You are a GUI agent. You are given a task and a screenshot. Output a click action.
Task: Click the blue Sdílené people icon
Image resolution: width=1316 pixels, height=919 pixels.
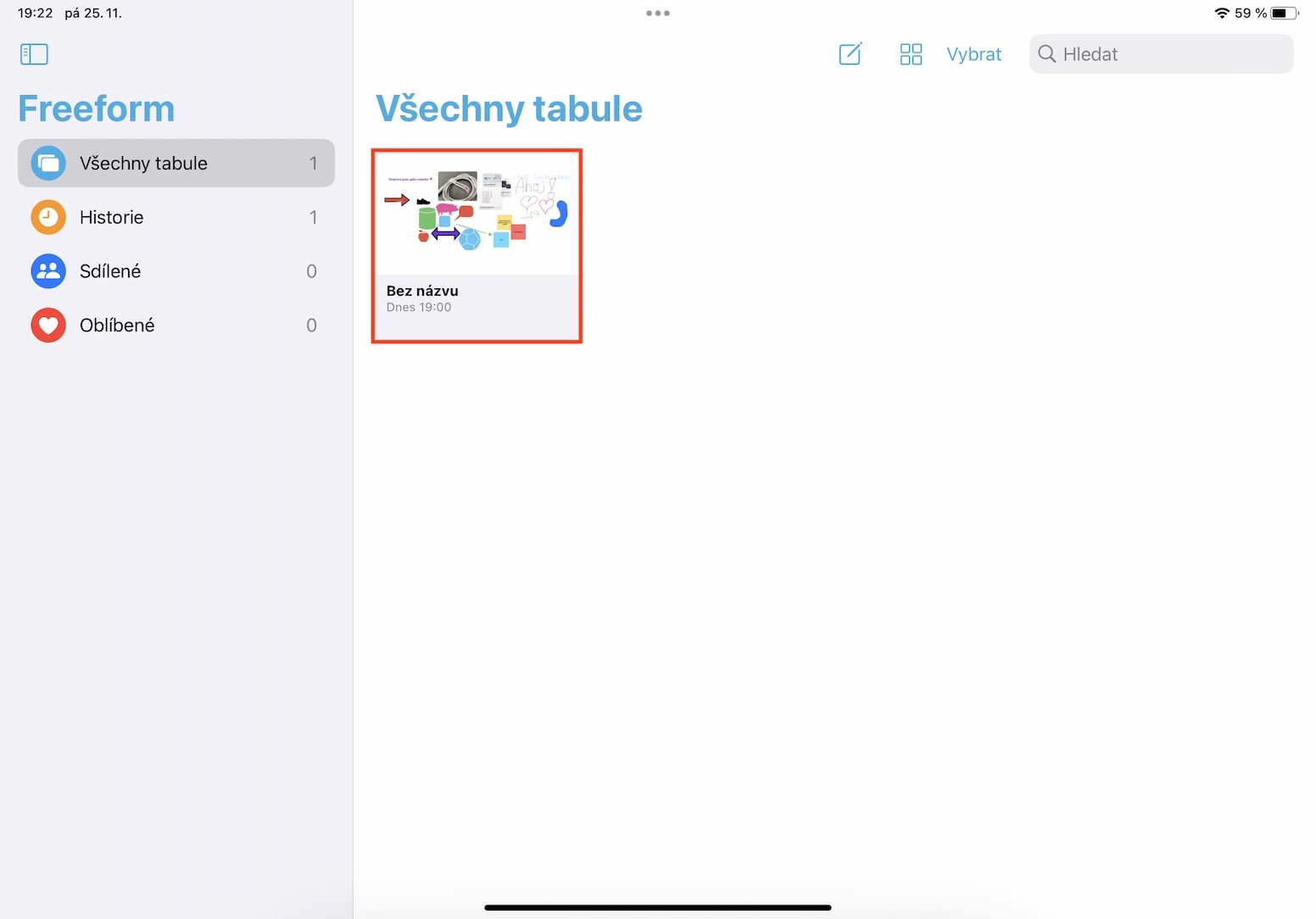pyautogui.click(x=48, y=271)
